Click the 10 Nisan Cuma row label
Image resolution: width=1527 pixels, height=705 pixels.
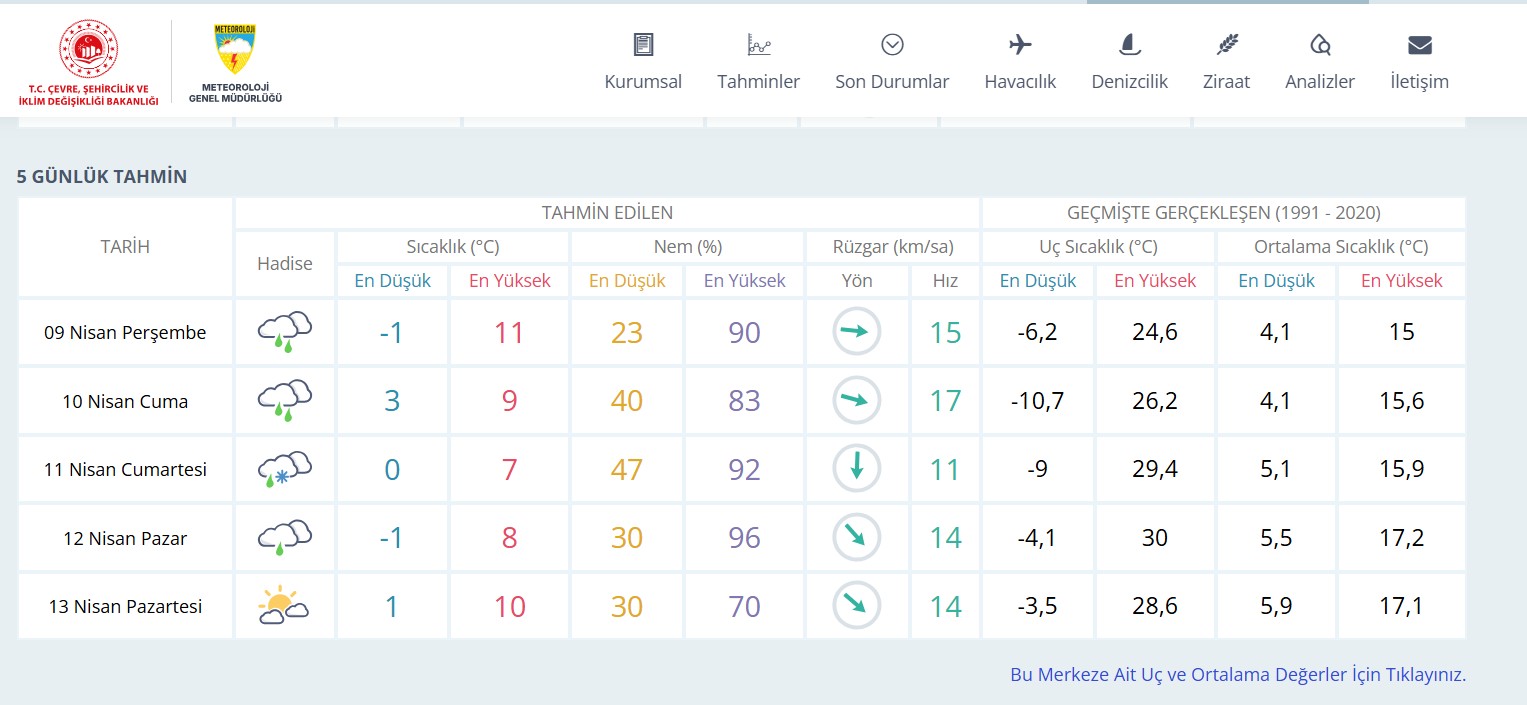coord(125,402)
